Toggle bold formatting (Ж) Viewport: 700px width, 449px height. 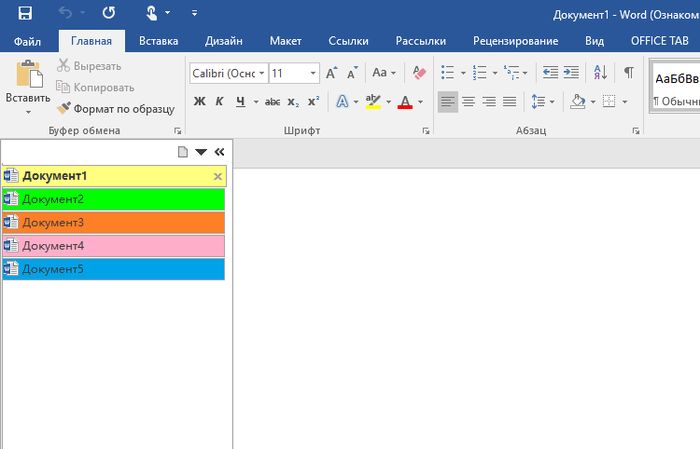click(x=198, y=102)
